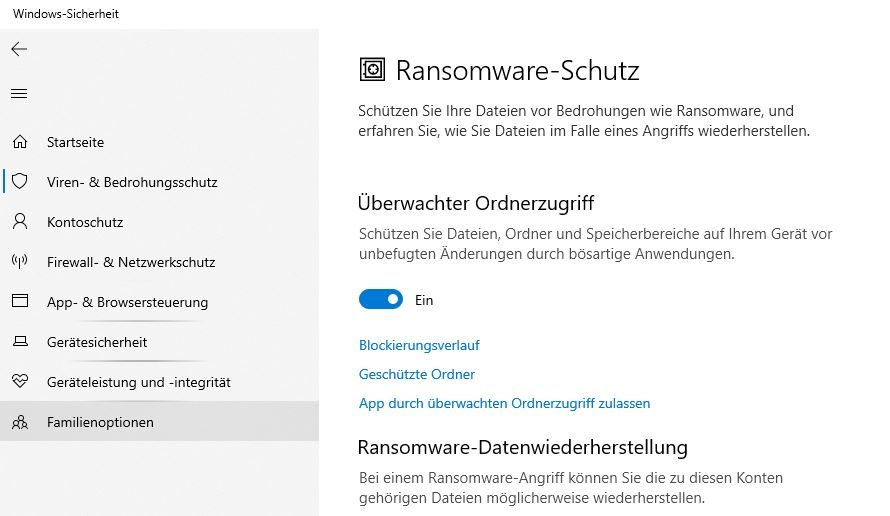Turn off Überwachter Ordnerzugriff toggle

pos(380,299)
